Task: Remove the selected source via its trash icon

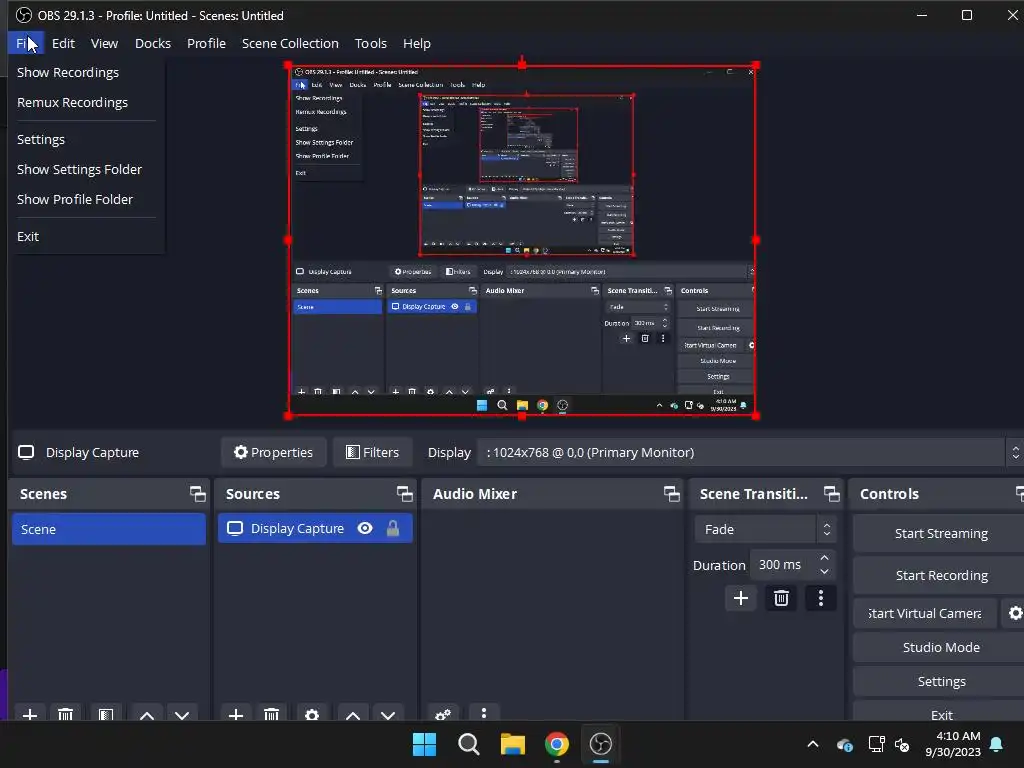Action: coord(272,714)
